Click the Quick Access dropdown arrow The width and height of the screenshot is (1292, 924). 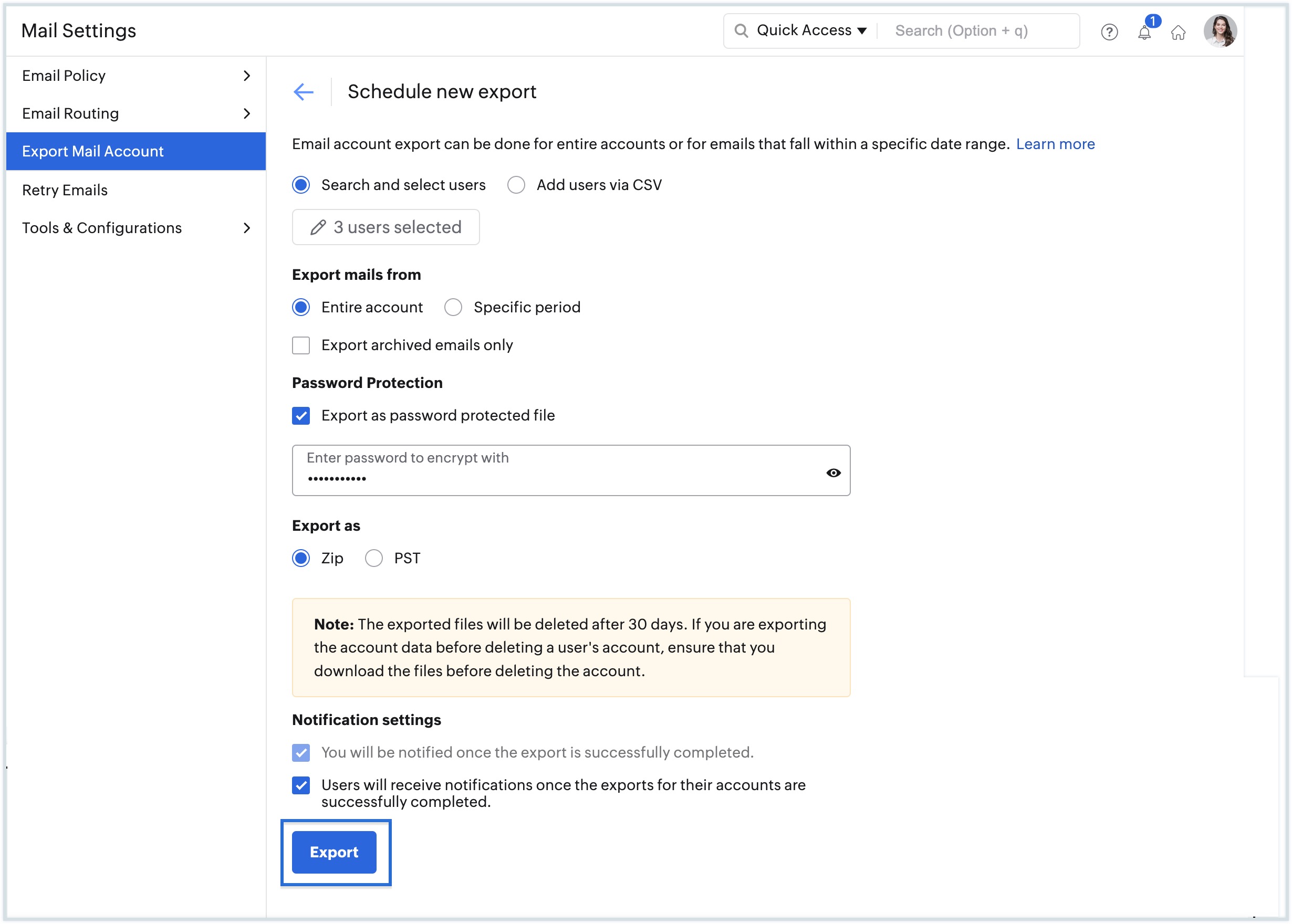(861, 30)
